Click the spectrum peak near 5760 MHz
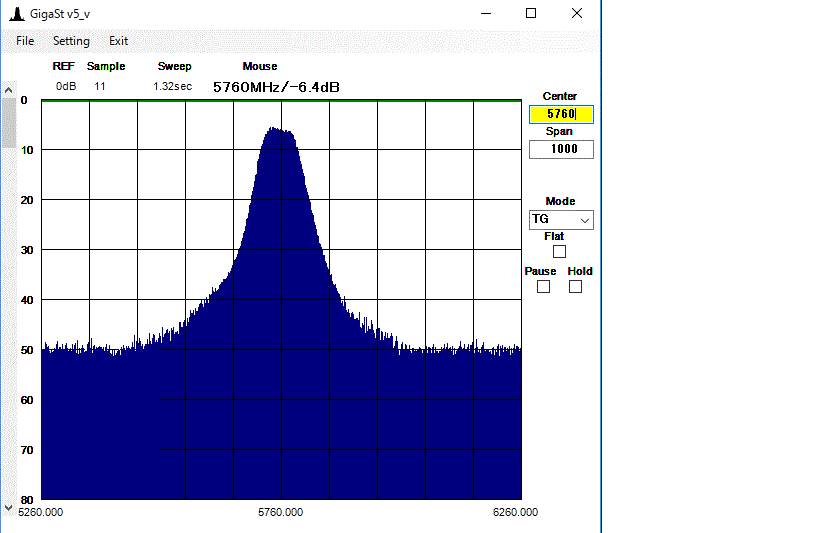 (x=281, y=130)
